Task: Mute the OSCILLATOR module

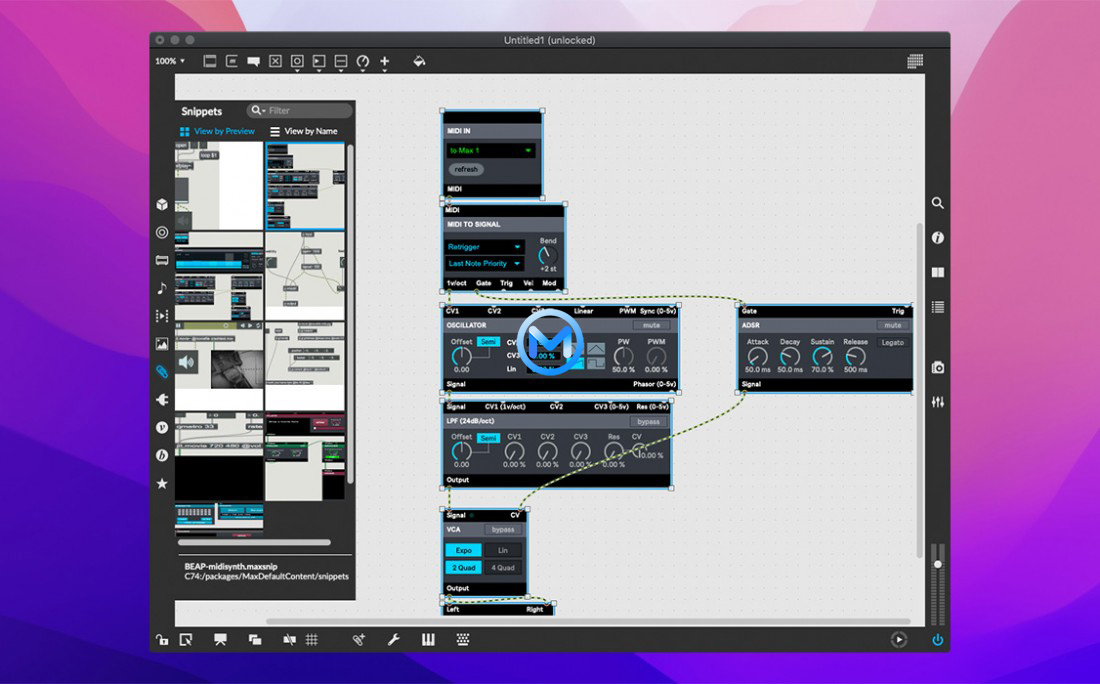Action: 651,325
